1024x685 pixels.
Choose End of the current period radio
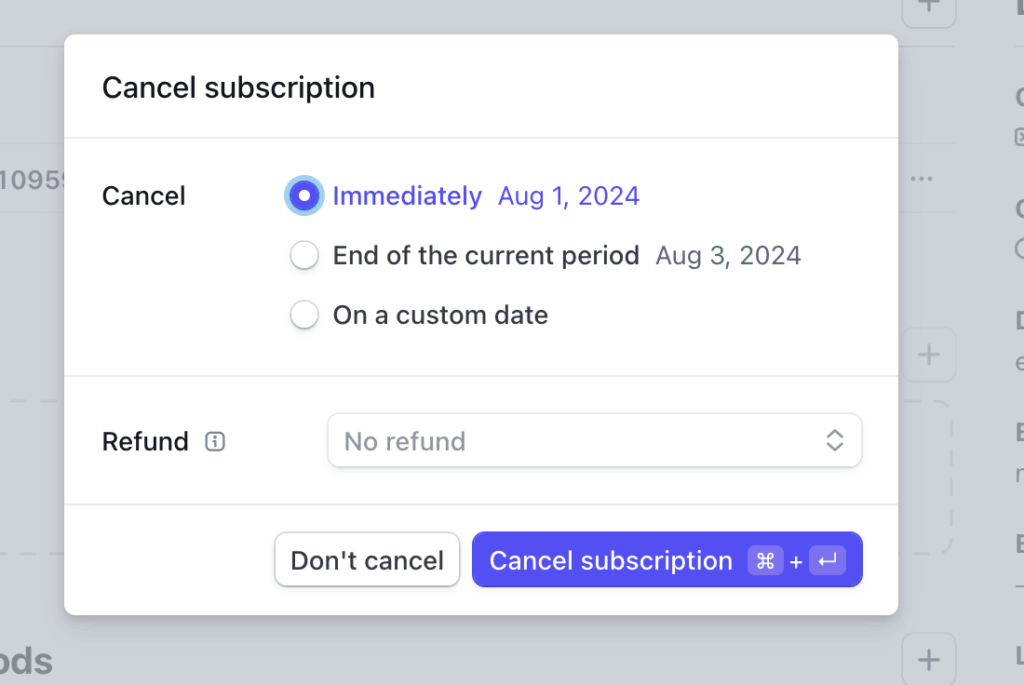point(304,256)
